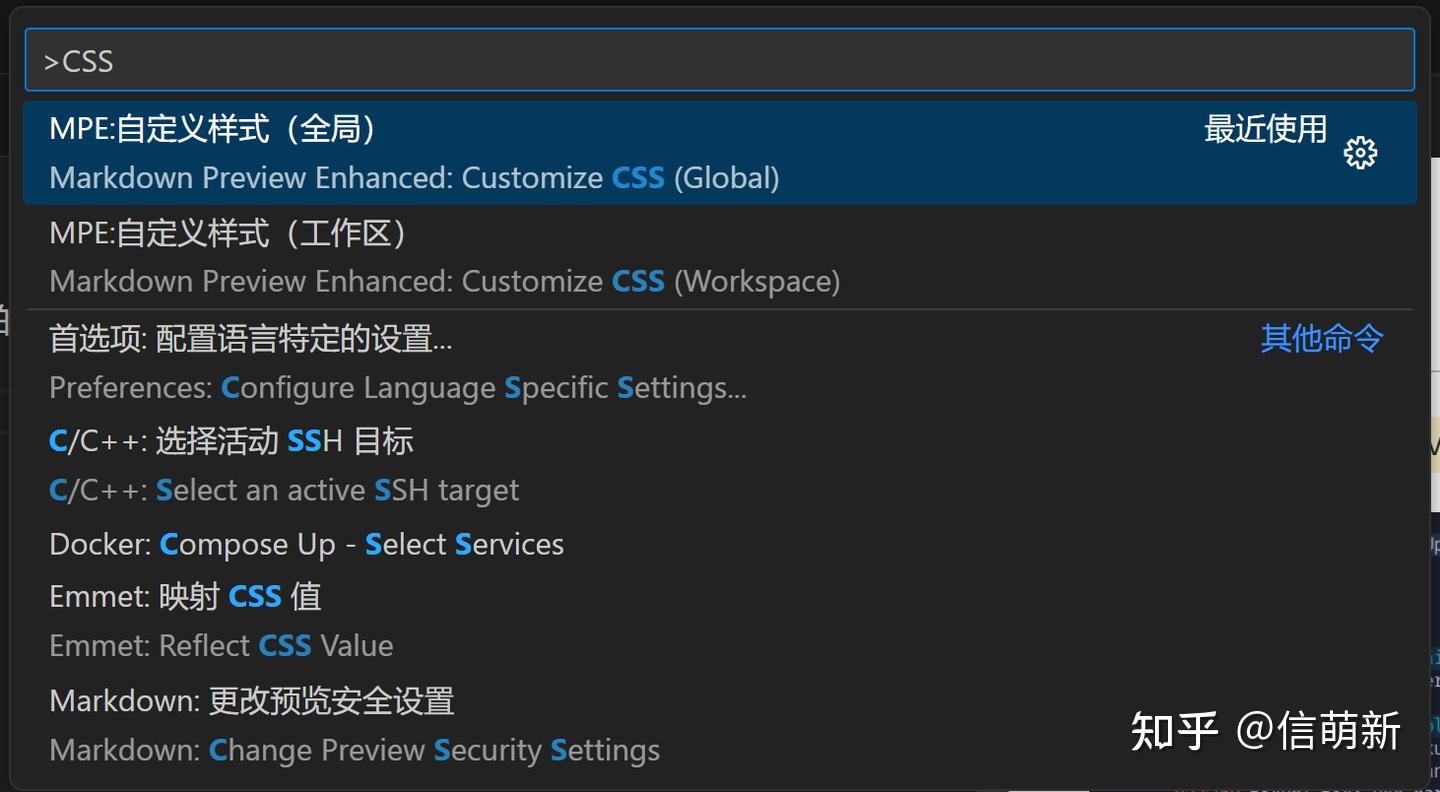Run "C/C++: Select an active SSH target"
Screen dimensions: 1440x792
pyautogui.click(x=284, y=490)
